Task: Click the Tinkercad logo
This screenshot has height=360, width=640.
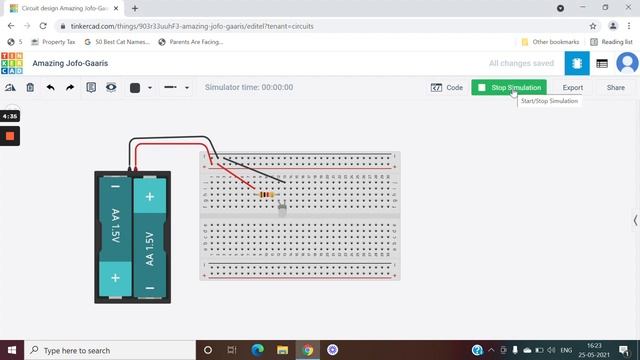Action: (12, 63)
